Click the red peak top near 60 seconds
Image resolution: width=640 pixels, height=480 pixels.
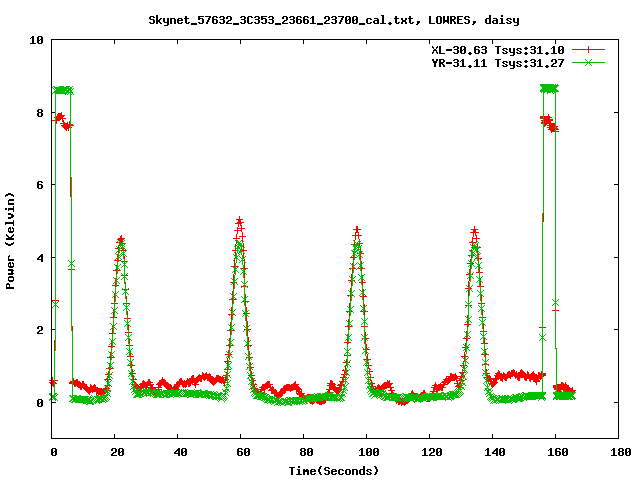tap(239, 221)
